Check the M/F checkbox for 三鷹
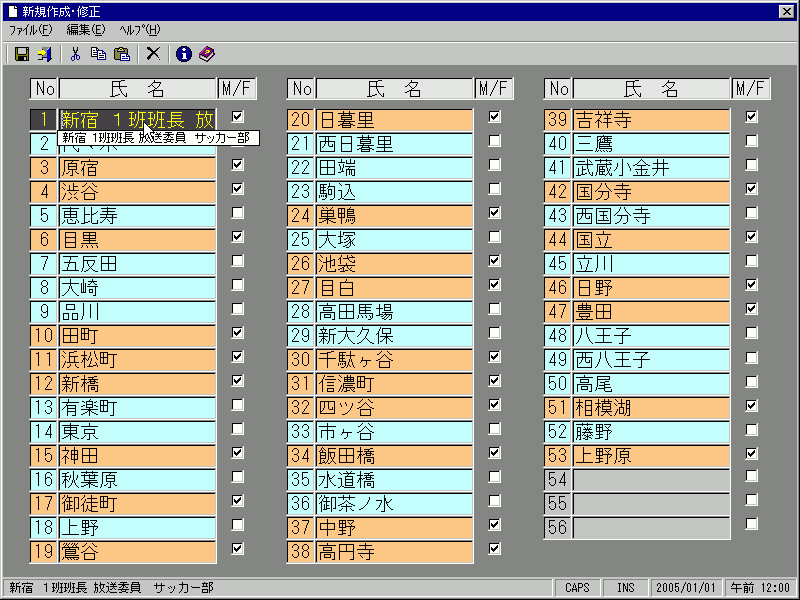The image size is (800, 600). click(x=751, y=140)
